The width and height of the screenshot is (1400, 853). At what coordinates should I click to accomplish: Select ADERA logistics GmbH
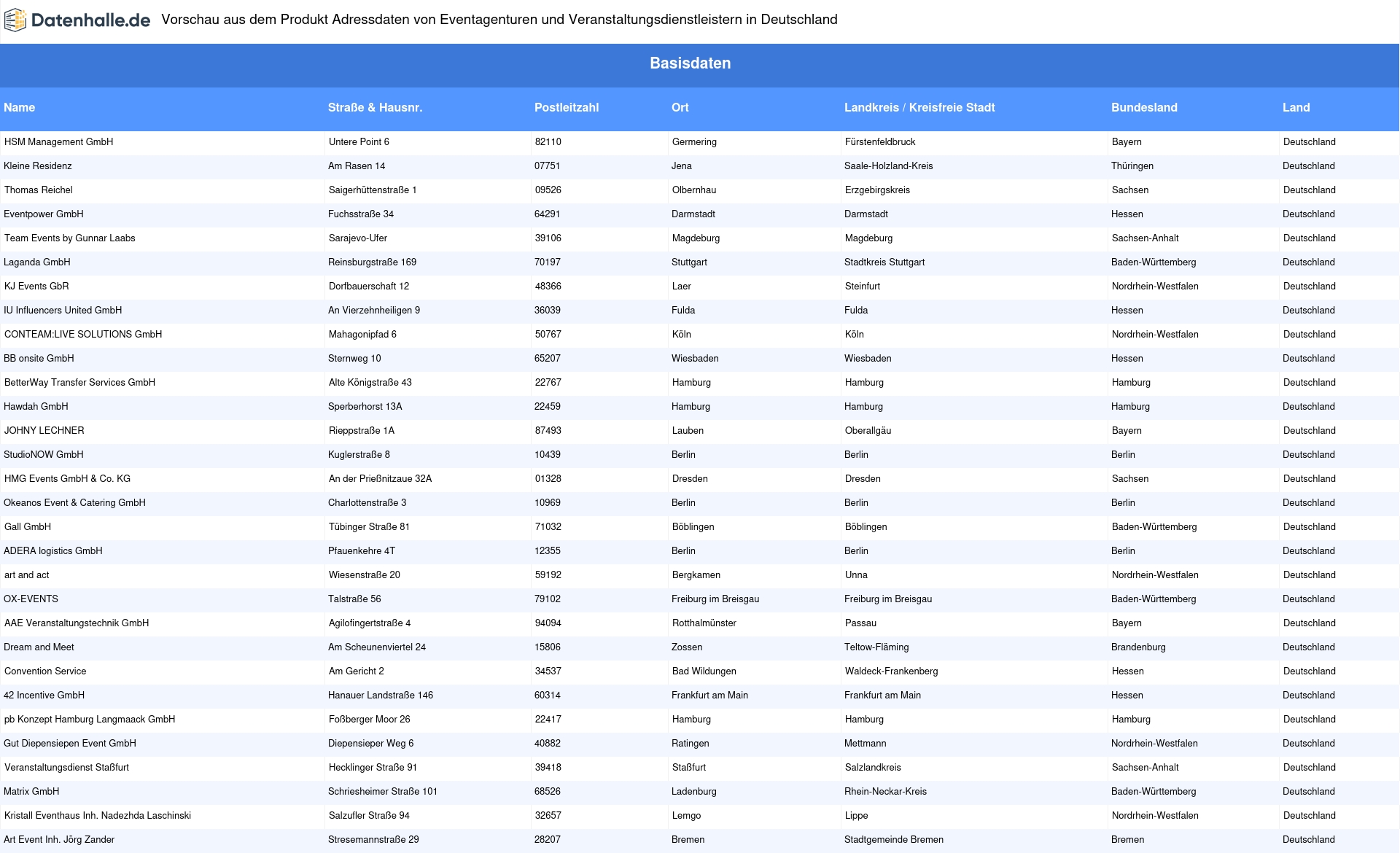[53, 551]
